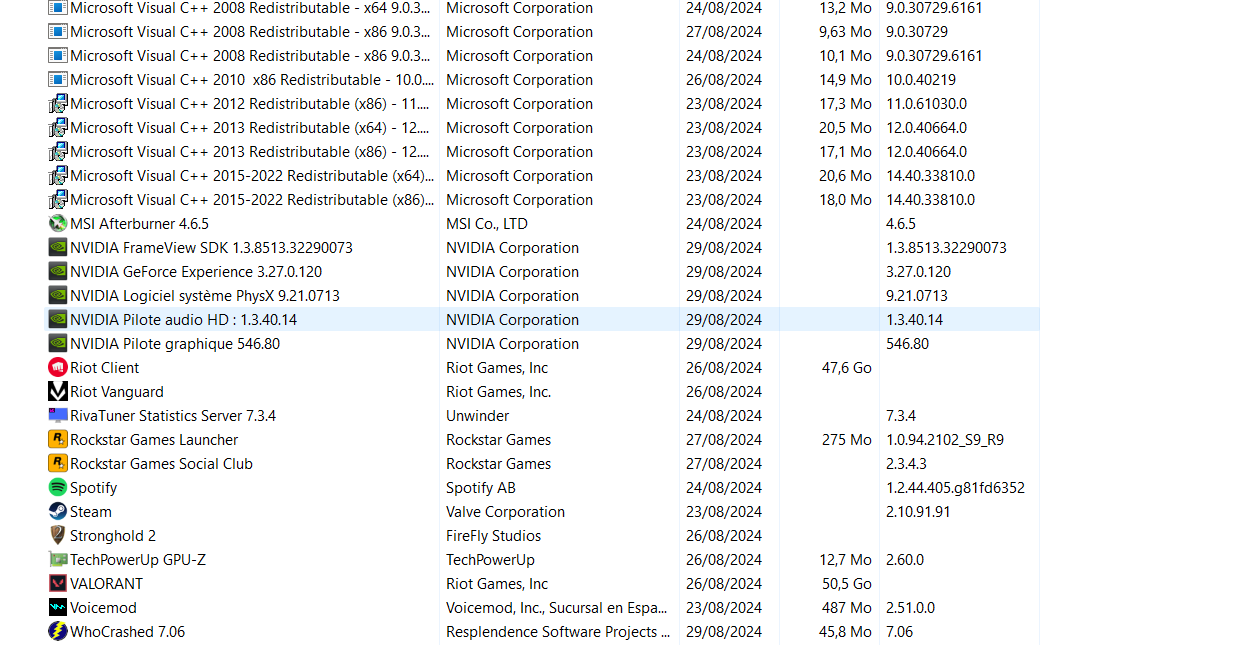Screen dimensions: 1251x645
Task: Click the NVIDIA GeForce Experience row icon
Action: (x=58, y=272)
